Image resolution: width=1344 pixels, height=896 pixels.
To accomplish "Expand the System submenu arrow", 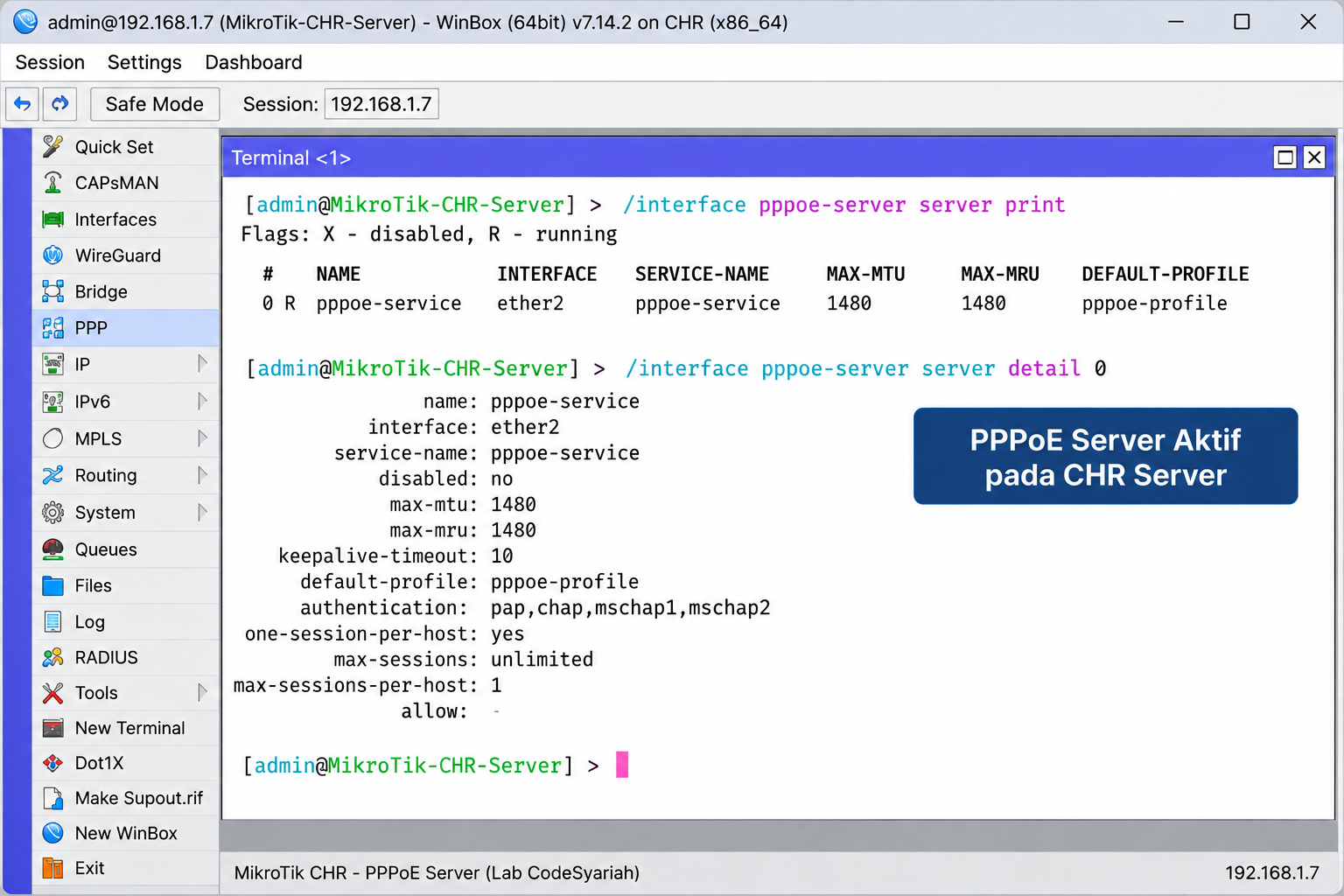I will (x=202, y=512).
